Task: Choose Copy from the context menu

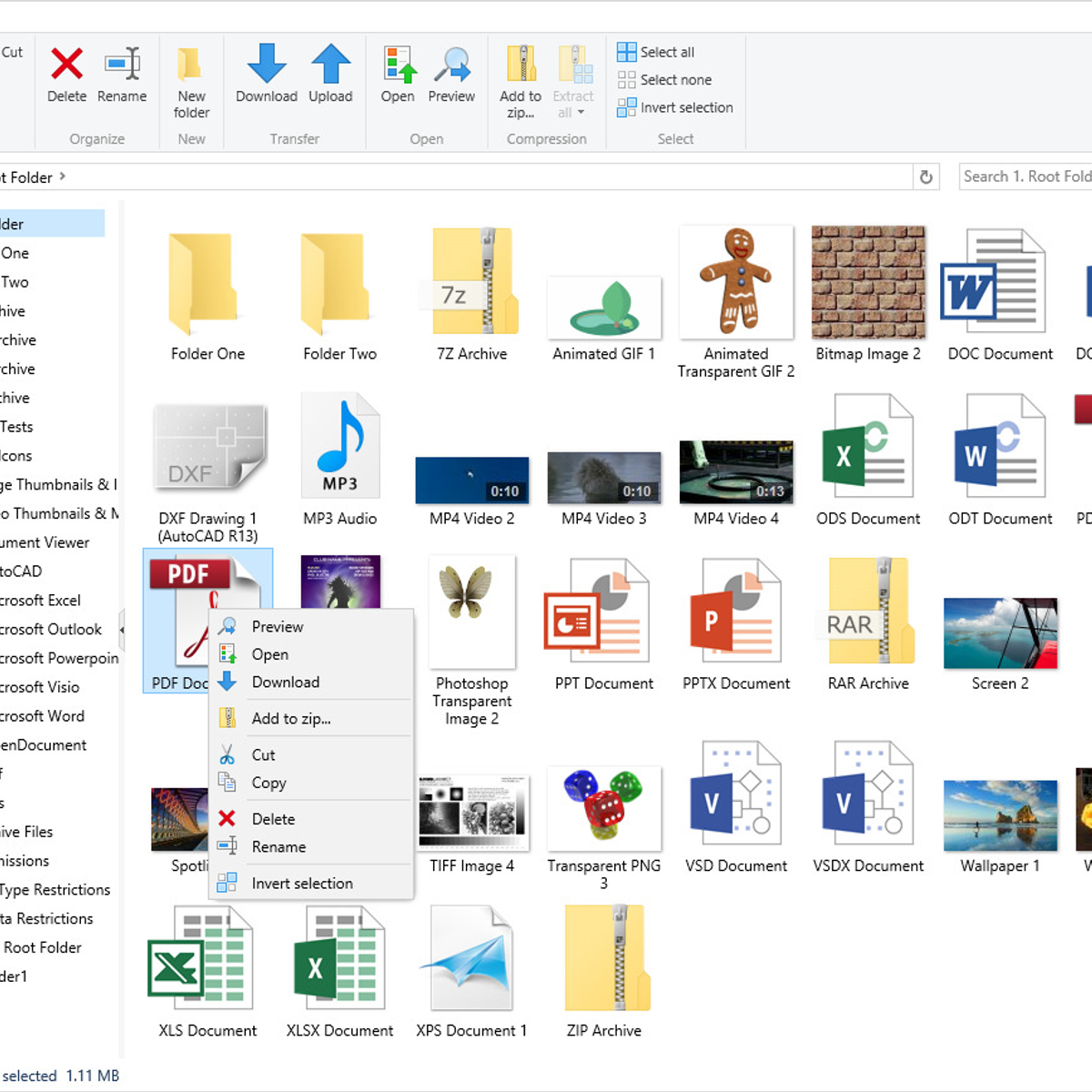Action: click(x=311, y=783)
